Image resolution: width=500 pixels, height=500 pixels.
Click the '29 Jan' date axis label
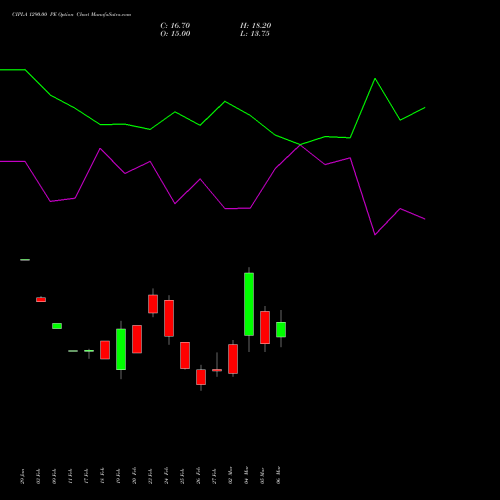[22, 476]
